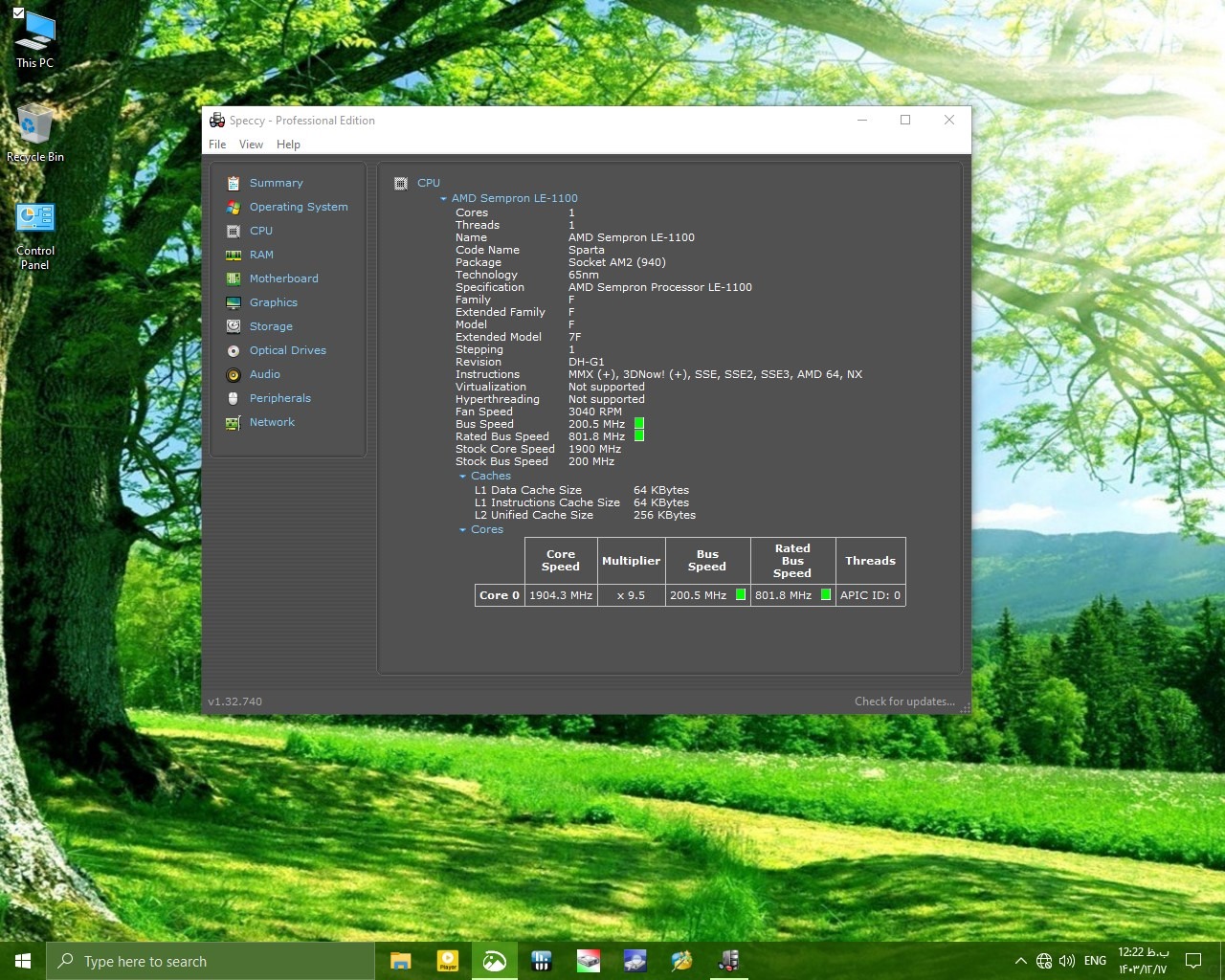Viewport: 1225px width, 980px height.
Task: Open the Graphics section icon
Action: coord(233,302)
